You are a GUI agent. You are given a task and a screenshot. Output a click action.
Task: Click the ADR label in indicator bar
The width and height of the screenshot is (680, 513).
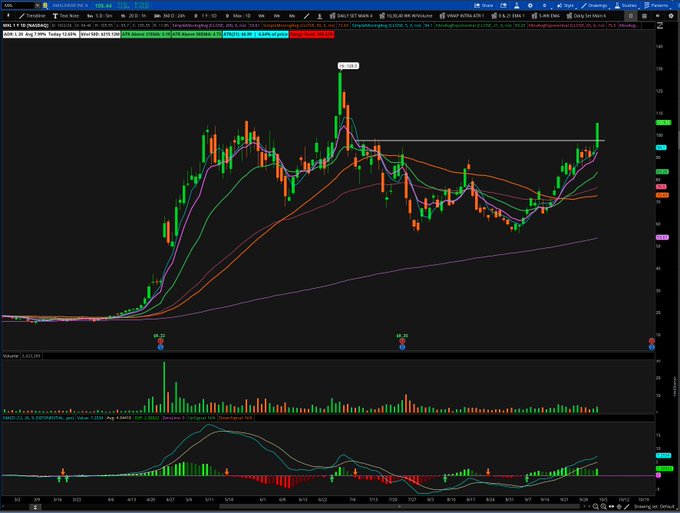(x=41, y=34)
